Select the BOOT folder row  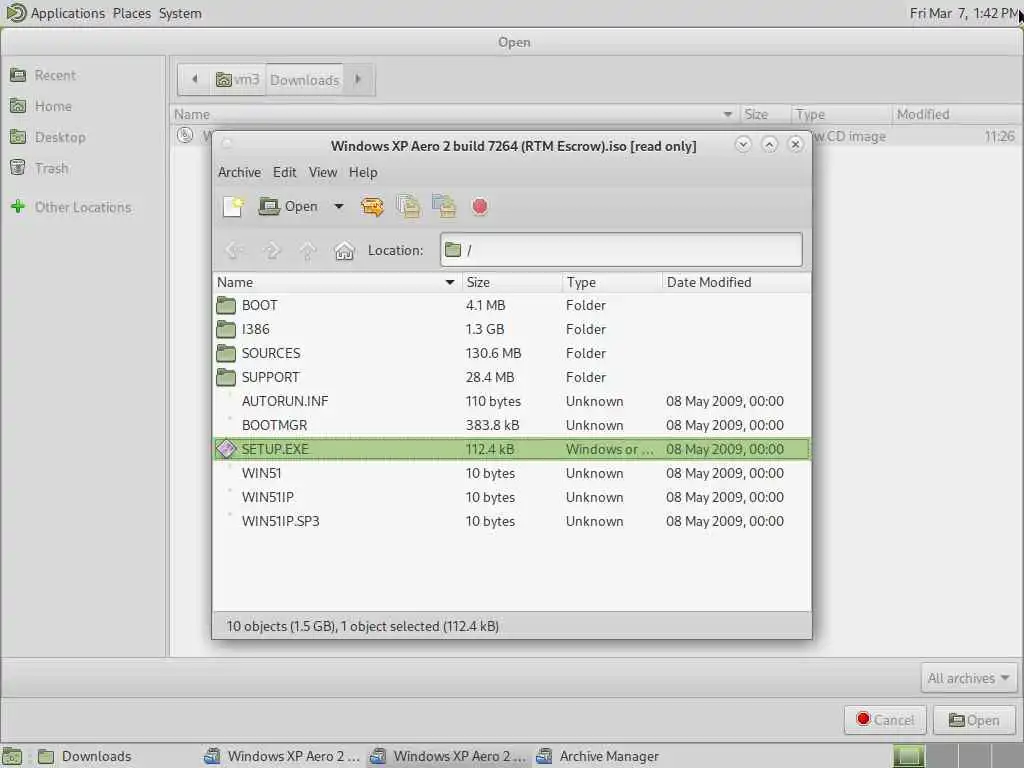coord(511,305)
